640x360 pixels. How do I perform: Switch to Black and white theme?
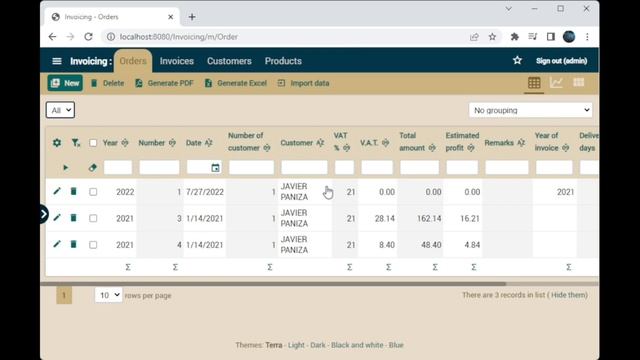(x=357, y=345)
